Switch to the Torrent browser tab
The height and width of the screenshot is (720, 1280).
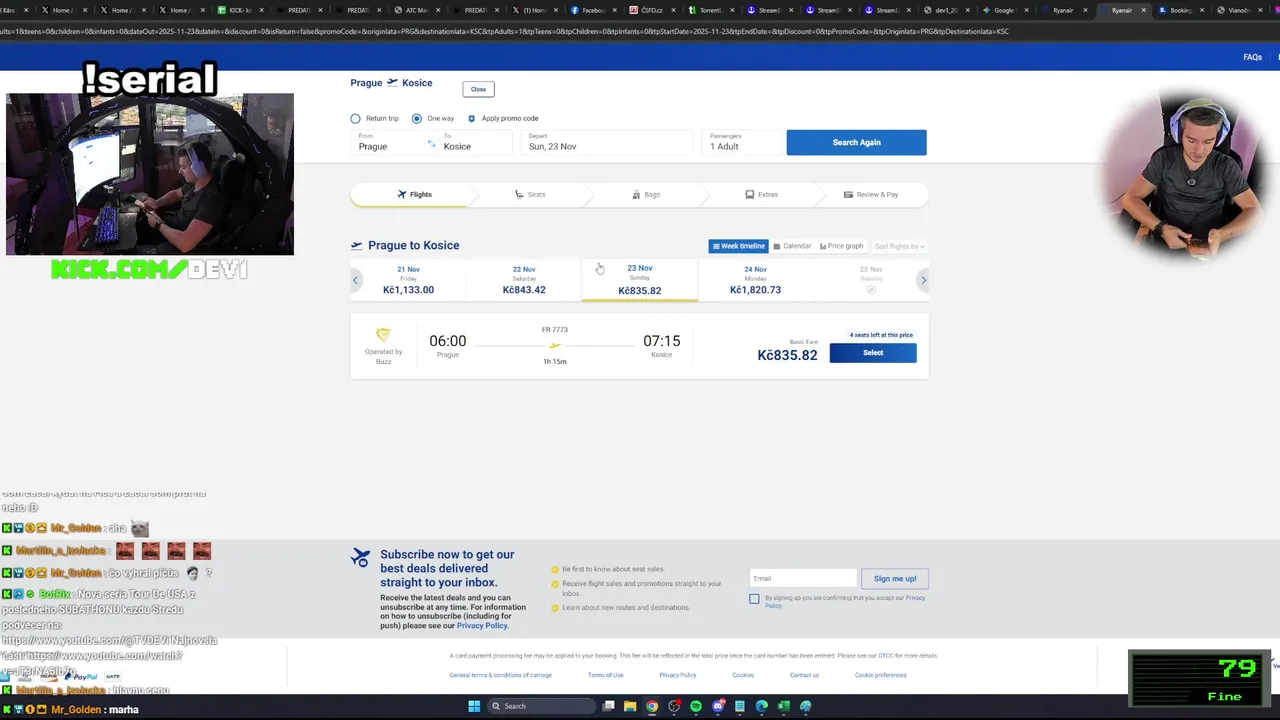click(712, 10)
